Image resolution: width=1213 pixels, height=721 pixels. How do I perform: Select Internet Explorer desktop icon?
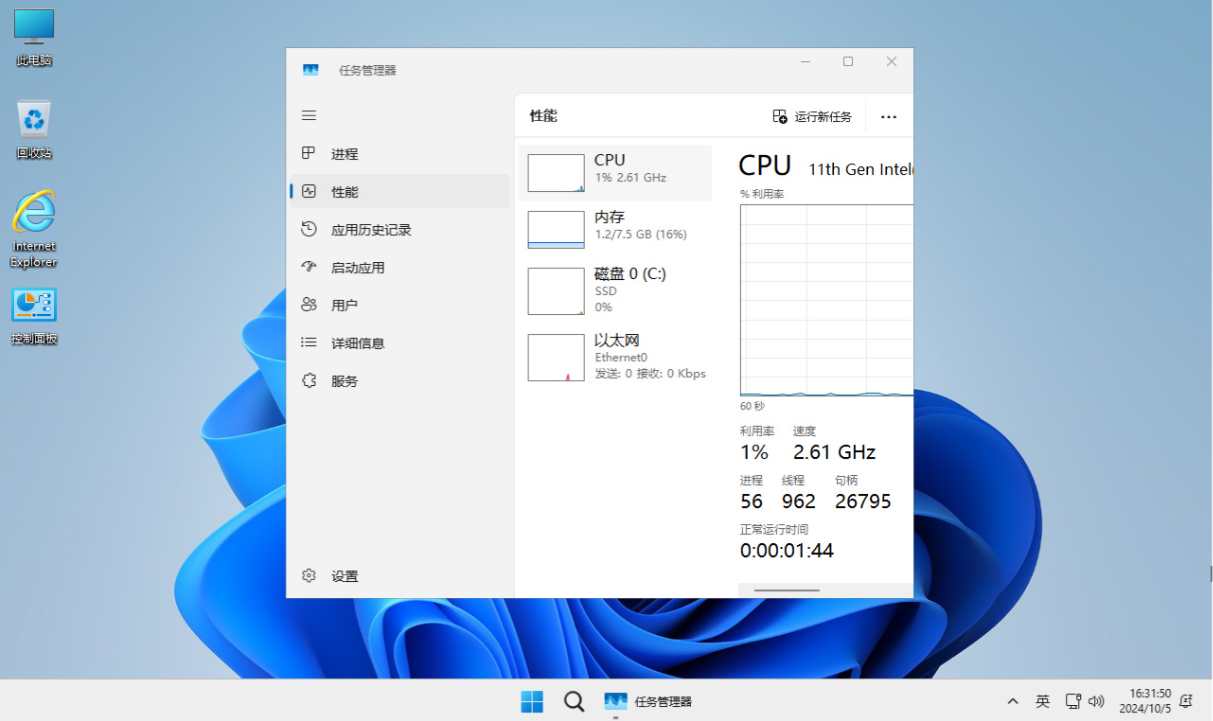click(x=34, y=230)
